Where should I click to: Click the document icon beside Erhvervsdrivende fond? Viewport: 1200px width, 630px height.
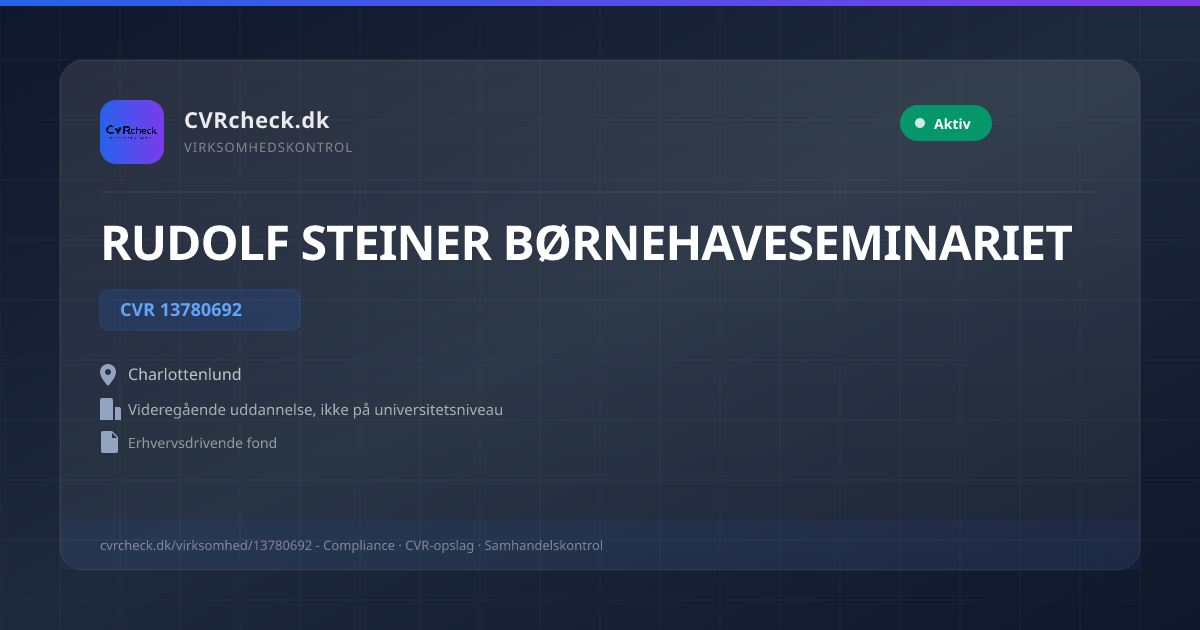click(109, 442)
